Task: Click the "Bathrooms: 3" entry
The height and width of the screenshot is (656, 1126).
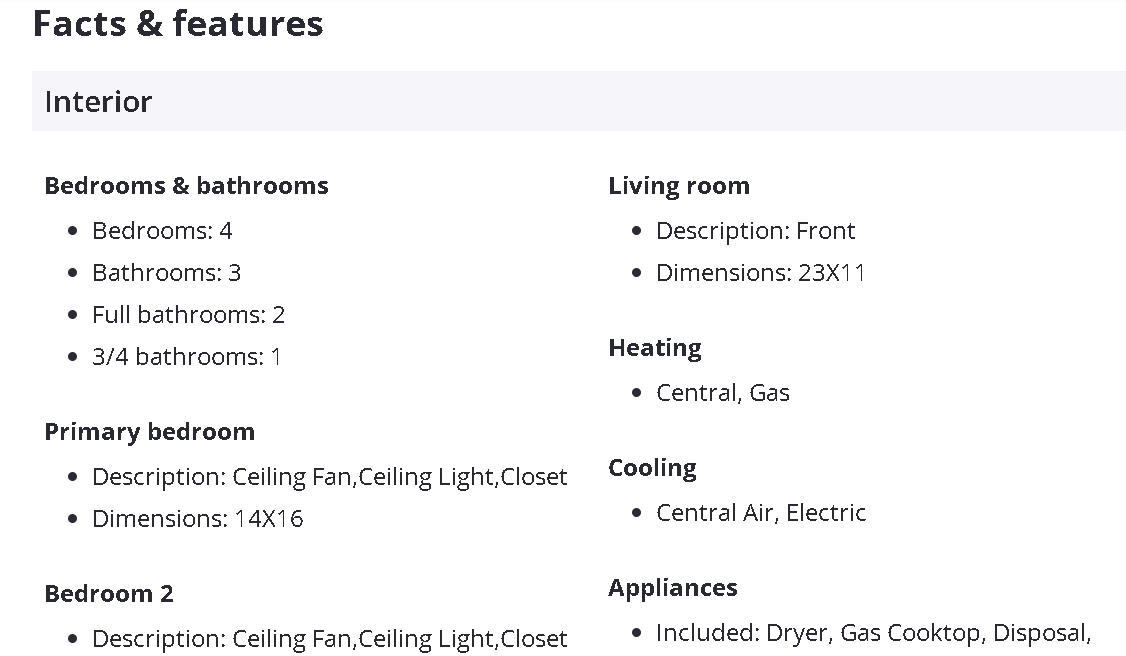Action: [166, 273]
